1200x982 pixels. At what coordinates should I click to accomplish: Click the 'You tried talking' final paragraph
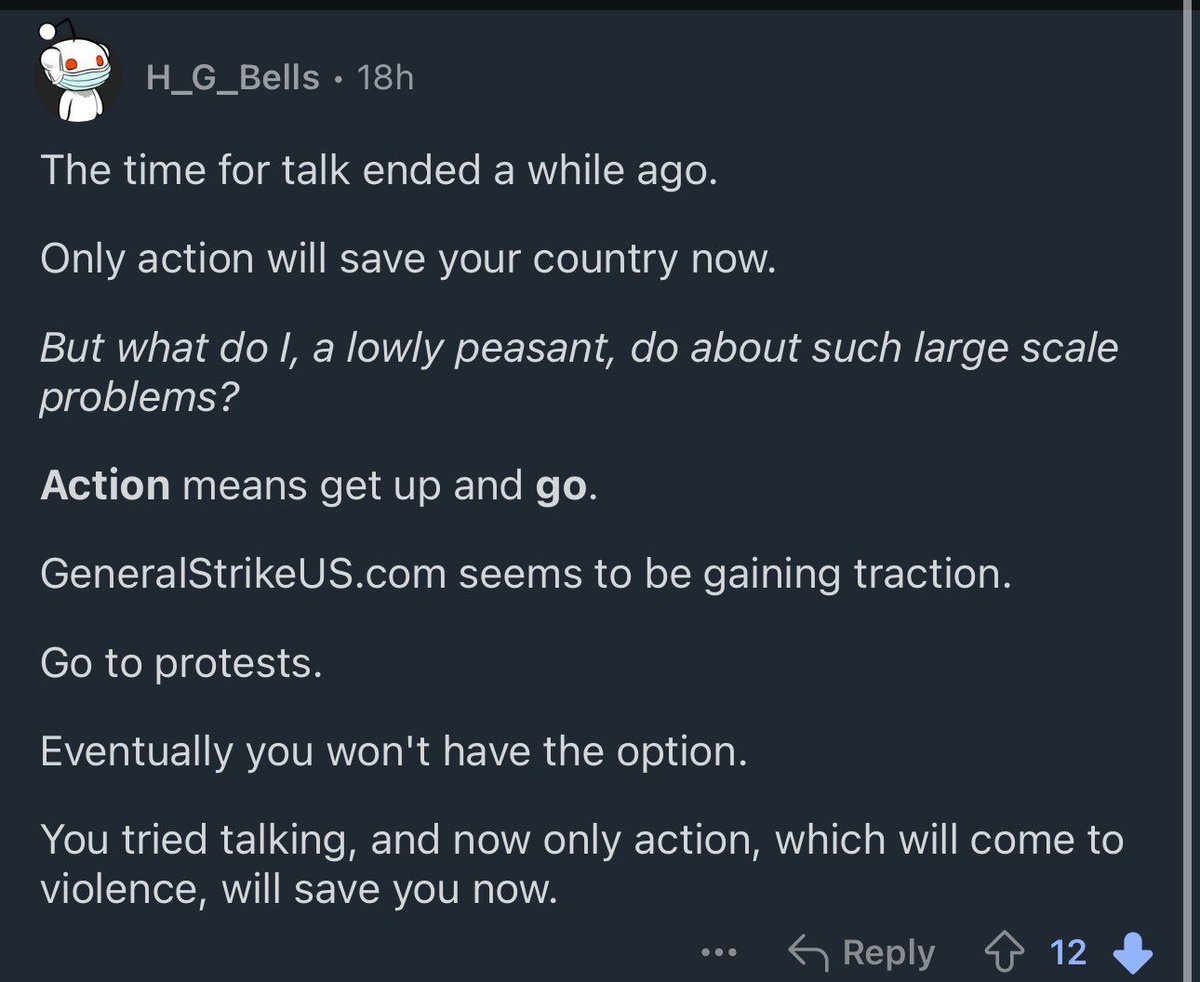(582, 862)
